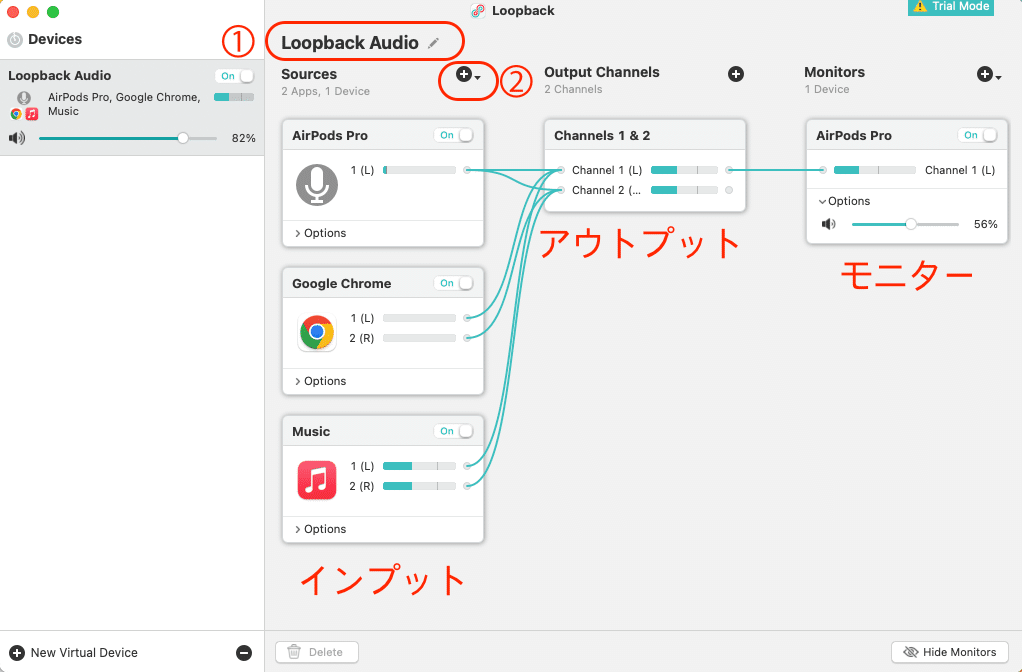Image resolution: width=1022 pixels, height=672 pixels.
Task: Click the '2 Channels' subtitle text
Action: click(x=574, y=89)
